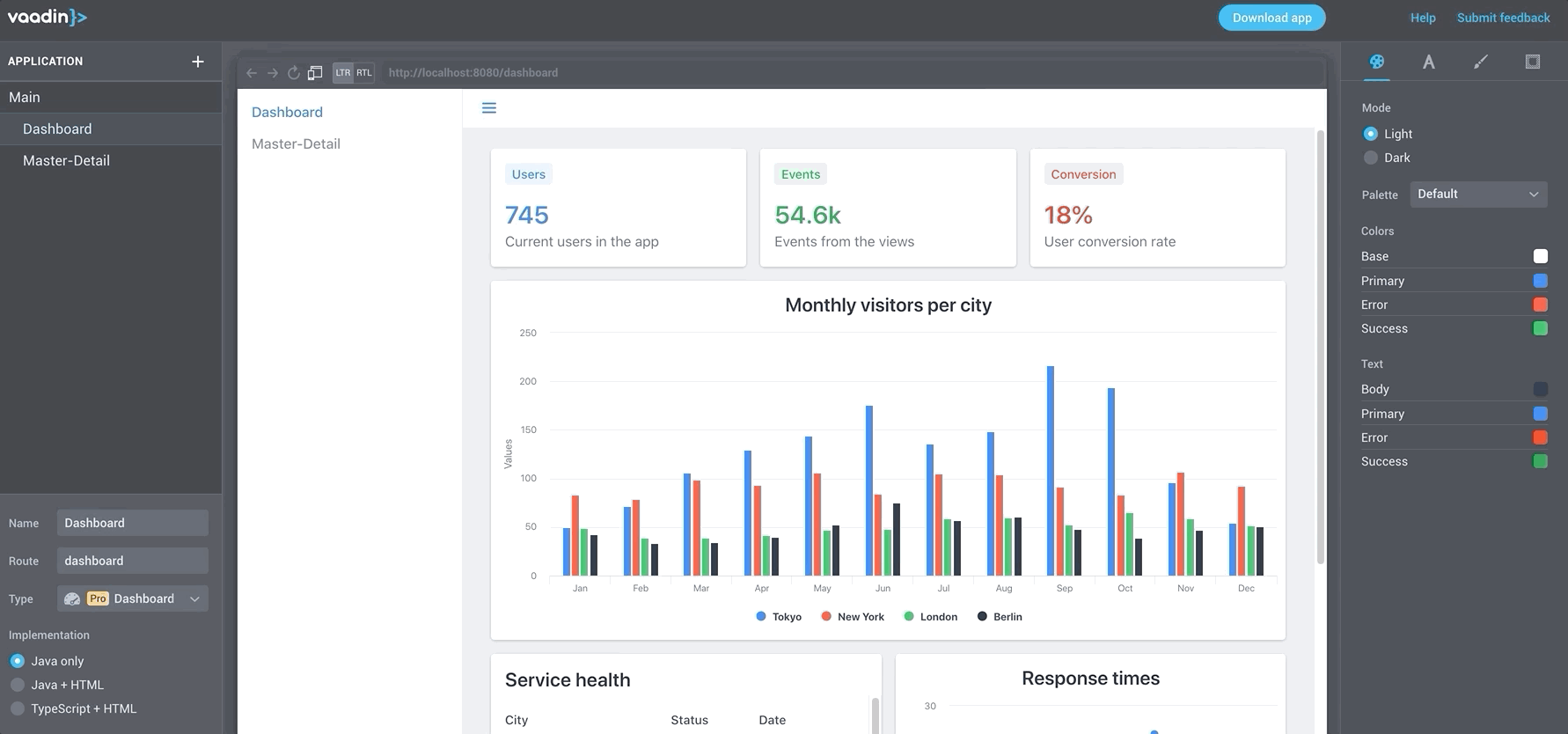Pick the Text Error color swatch
The height and width of the screenshot is (734, 1568).
click(x=1541, y=437)
